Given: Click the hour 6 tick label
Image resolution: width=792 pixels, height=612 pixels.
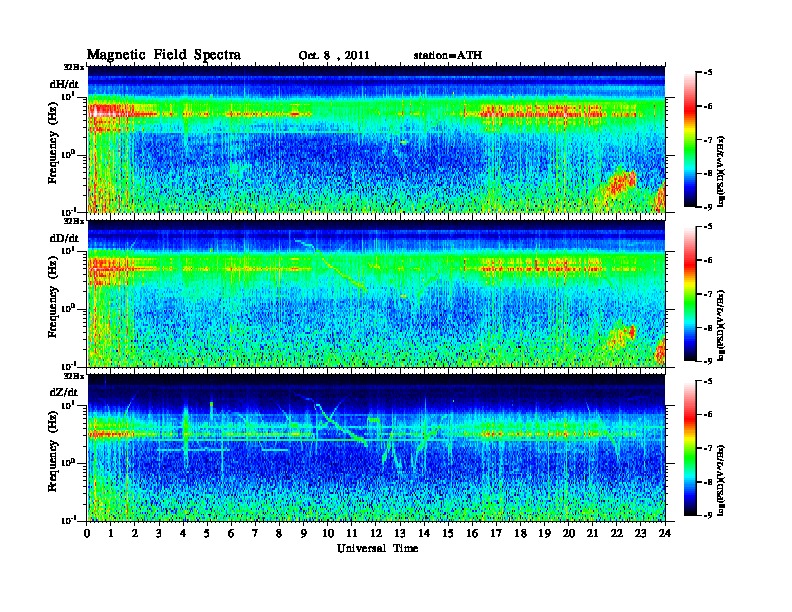Looking at the screenshot, I should (231, 533).
